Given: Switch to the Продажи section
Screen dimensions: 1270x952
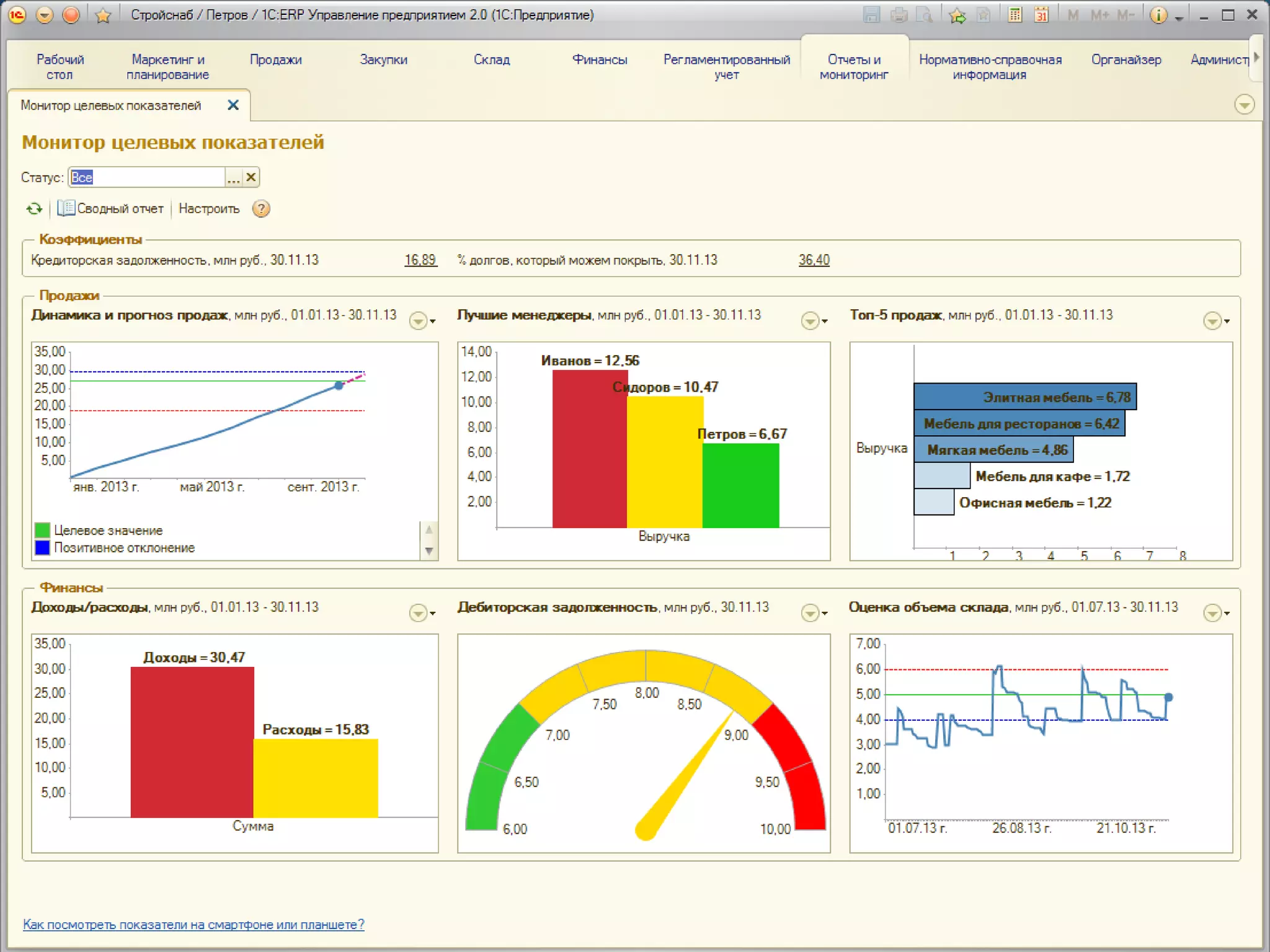Looking at the screenshot, I should 275,59.
